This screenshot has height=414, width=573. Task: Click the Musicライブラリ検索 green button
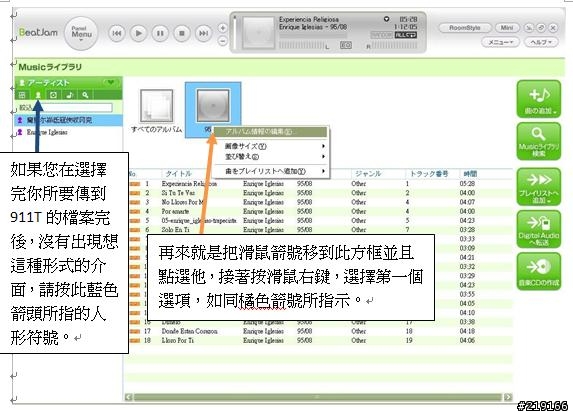click(538, 141)
